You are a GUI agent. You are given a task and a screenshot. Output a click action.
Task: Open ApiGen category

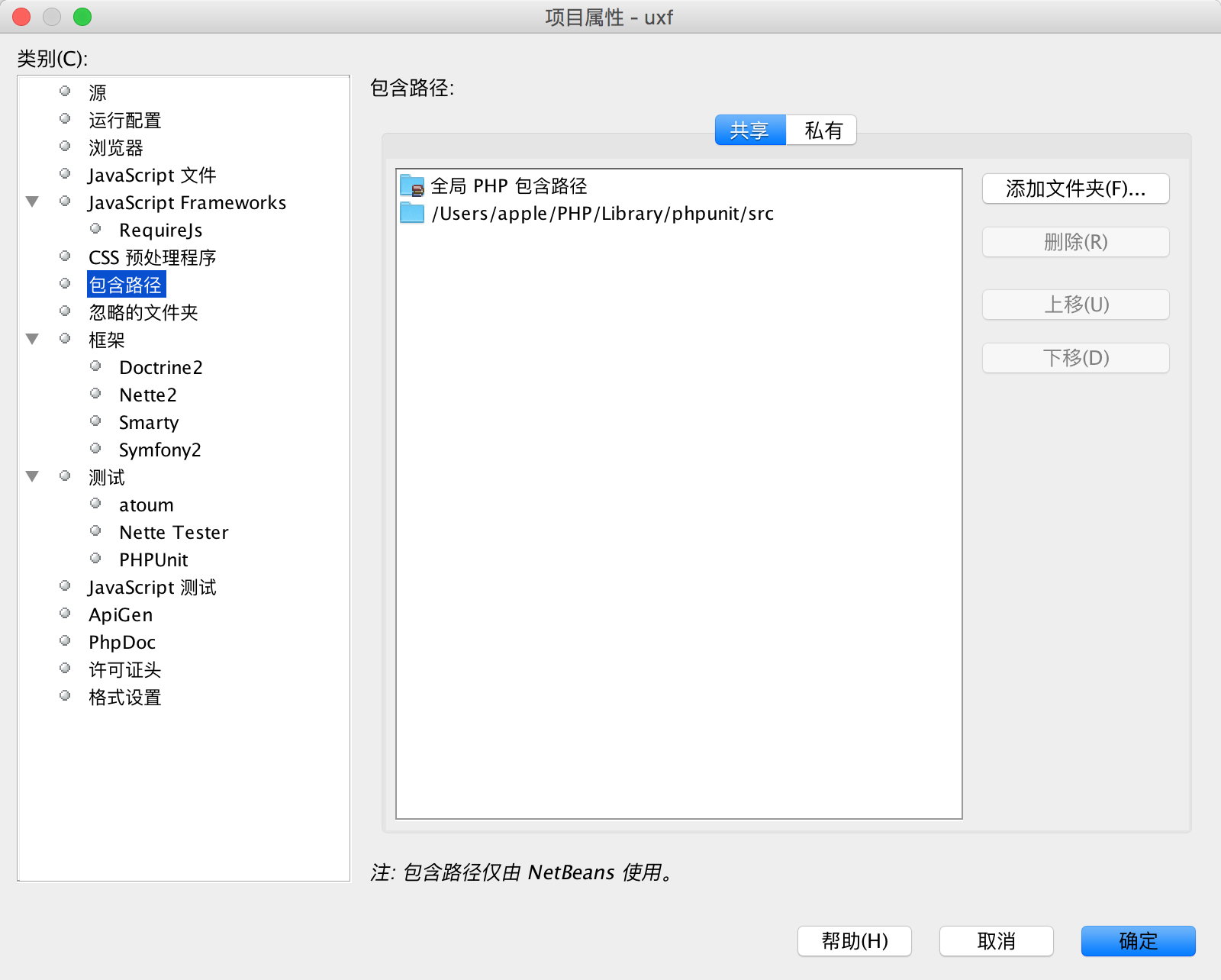(121, 614)
